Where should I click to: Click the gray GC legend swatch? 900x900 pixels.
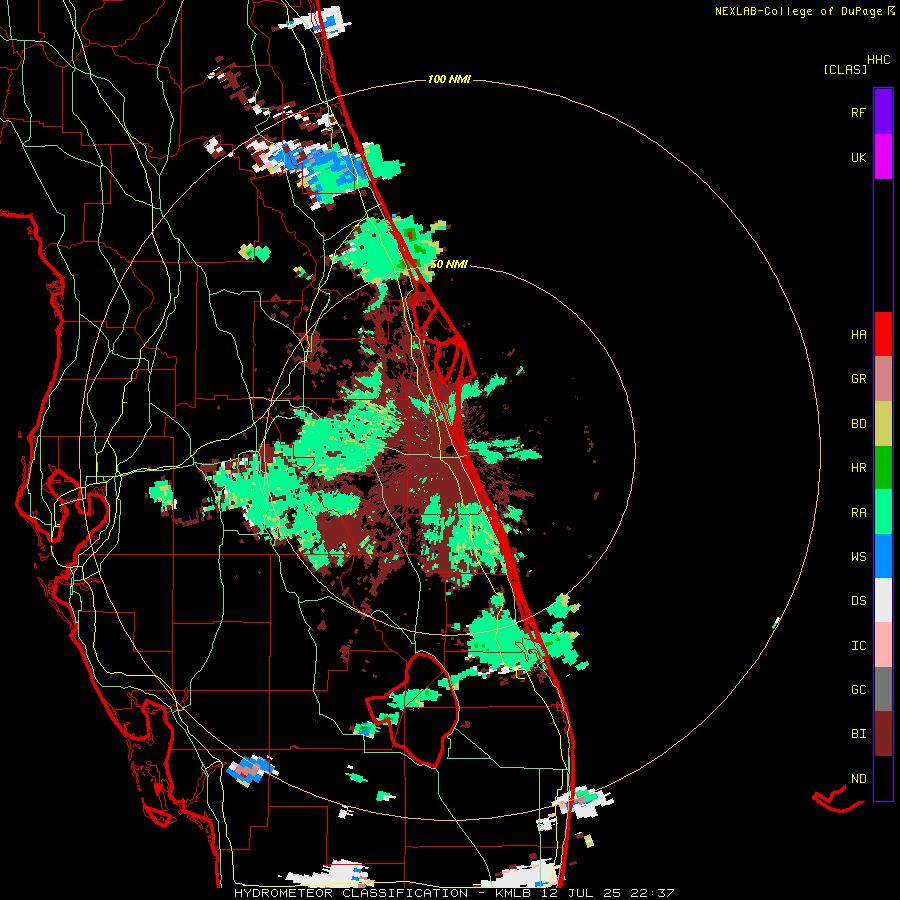[883, 689]
